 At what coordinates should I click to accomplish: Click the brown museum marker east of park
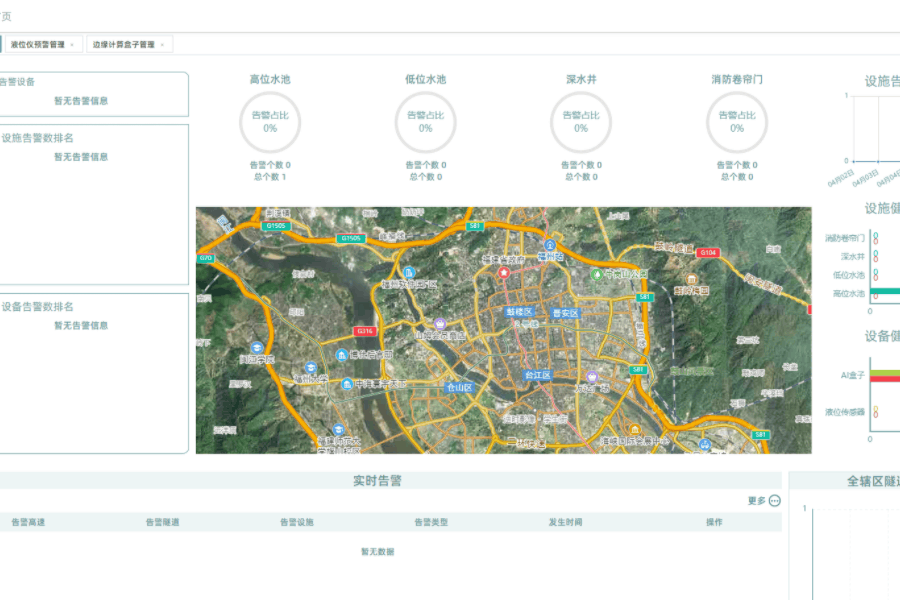692,280
